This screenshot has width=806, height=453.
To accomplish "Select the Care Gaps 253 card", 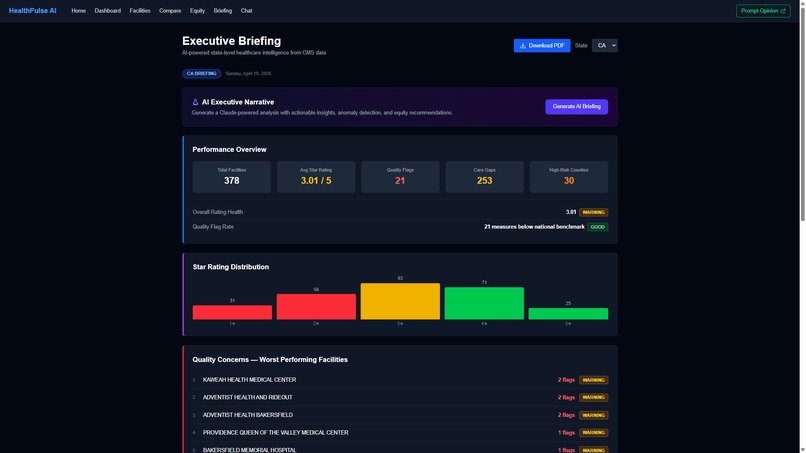I will pyautogui.click(x=484, y=177).
